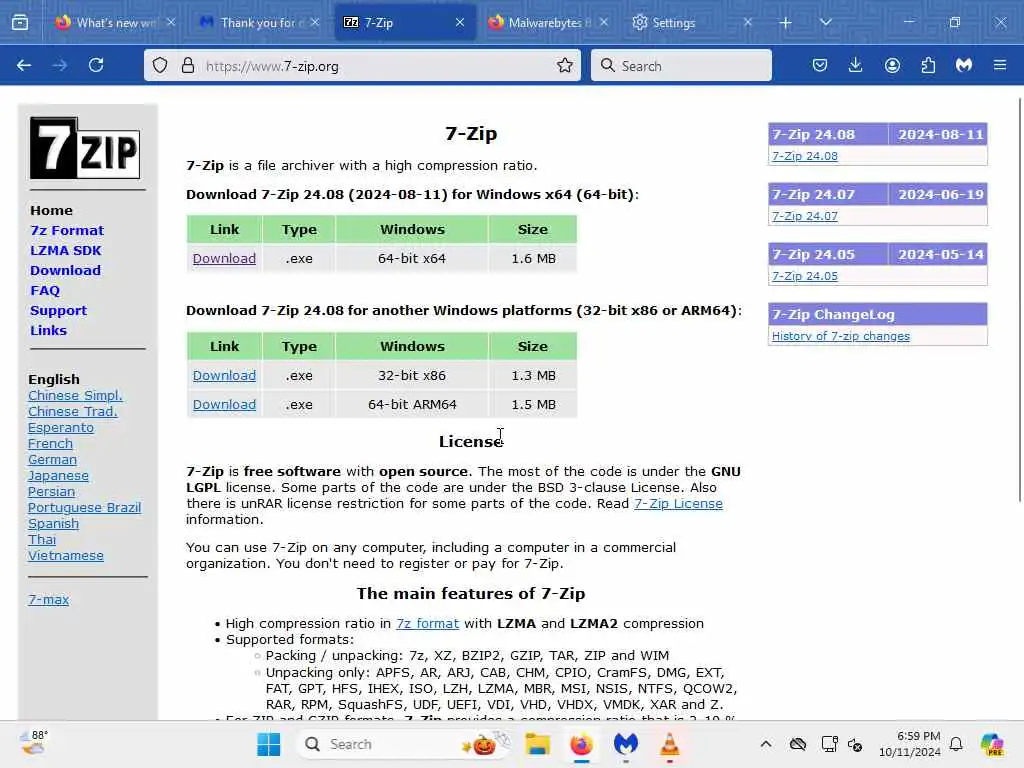
Task: Switch language to Esperanto
Action: 61,428
